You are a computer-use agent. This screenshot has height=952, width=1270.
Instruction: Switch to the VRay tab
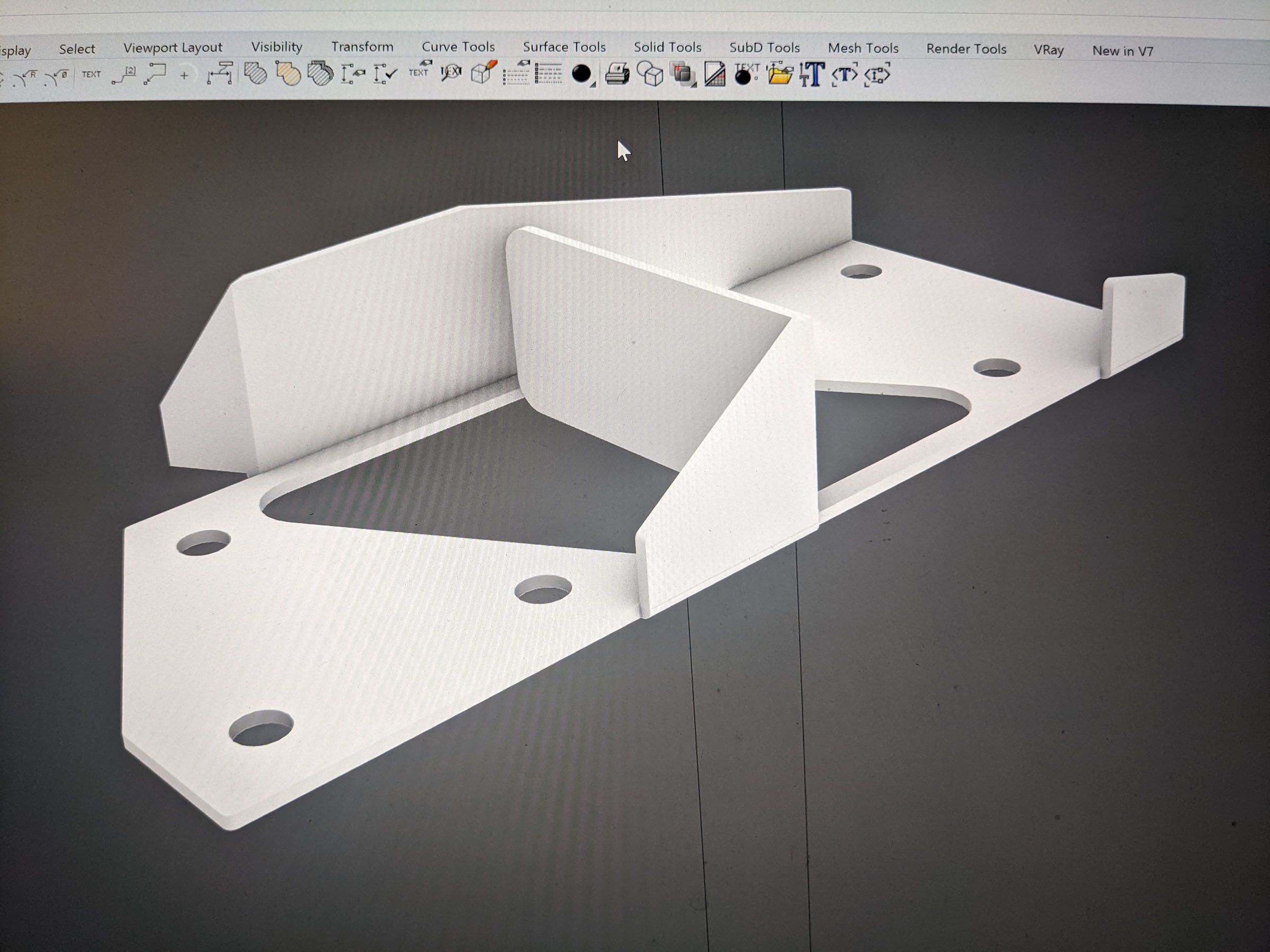pos(1048,50)
